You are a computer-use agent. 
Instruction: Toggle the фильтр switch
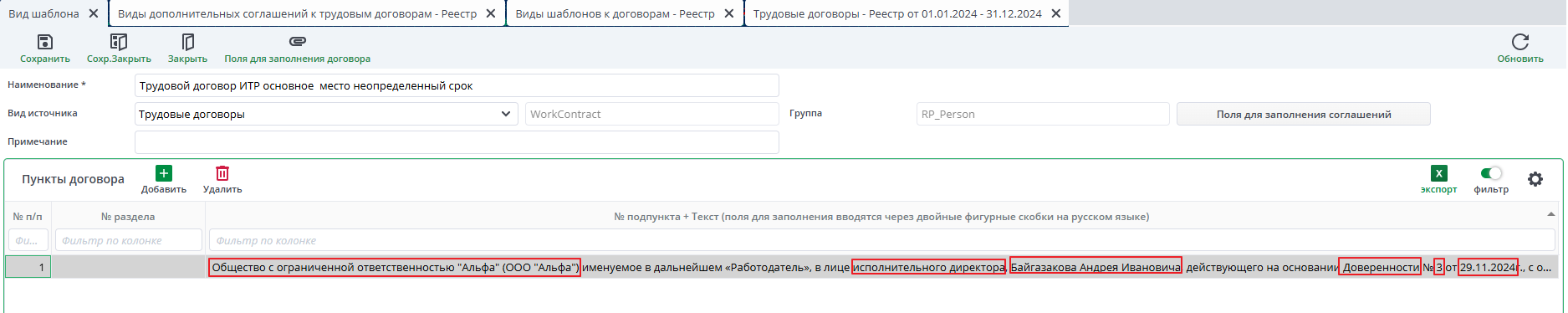point(1491,173)
